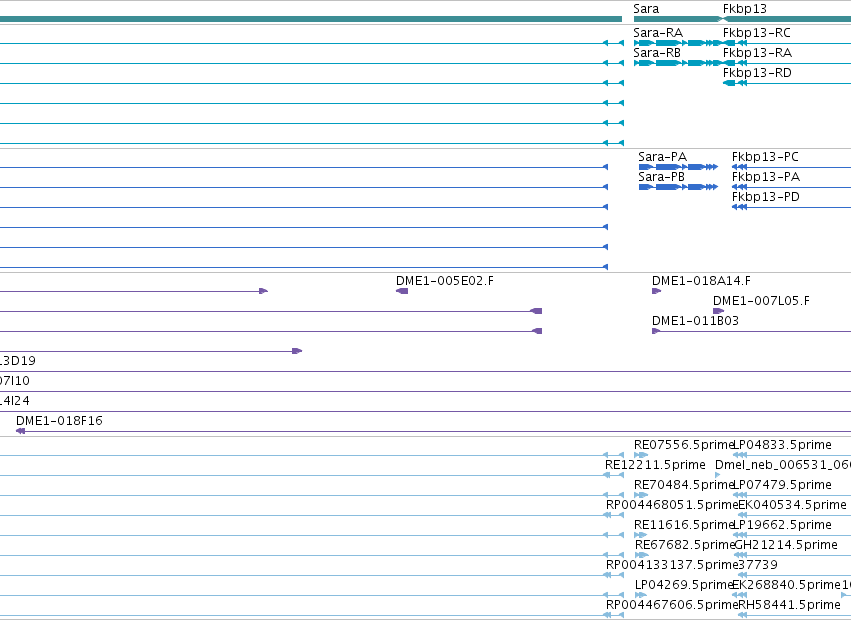Click the Sara gene label
Image resolution: width=851 pixels, height=620 pixels.
click(x=646, y=9)
